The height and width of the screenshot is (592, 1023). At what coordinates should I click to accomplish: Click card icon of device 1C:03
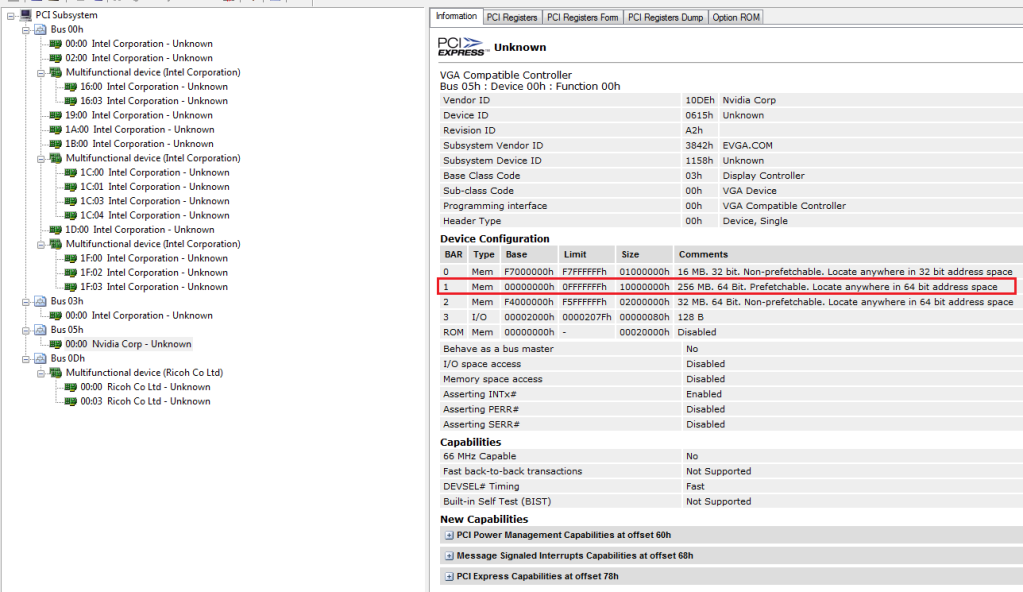tap(70, 202)
